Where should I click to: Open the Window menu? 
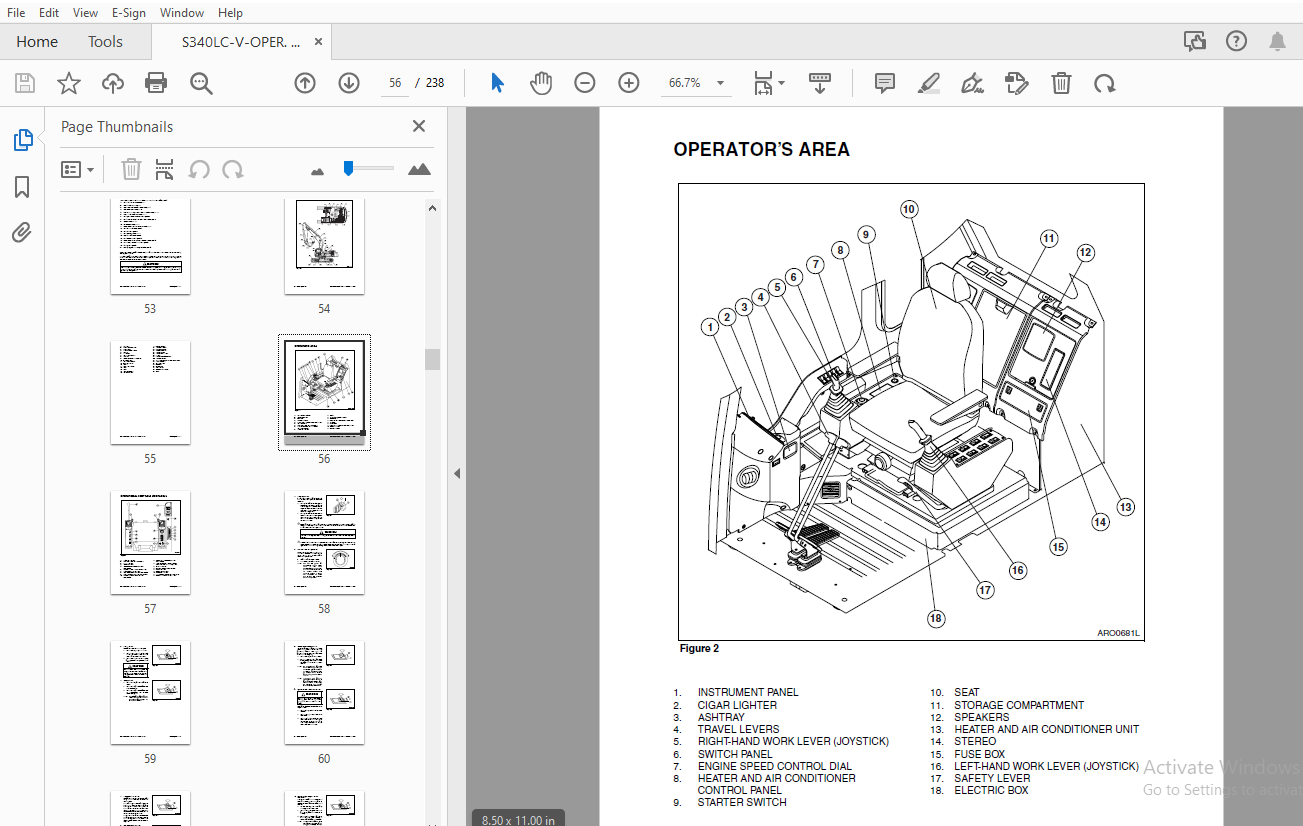[x=182, y=13]
